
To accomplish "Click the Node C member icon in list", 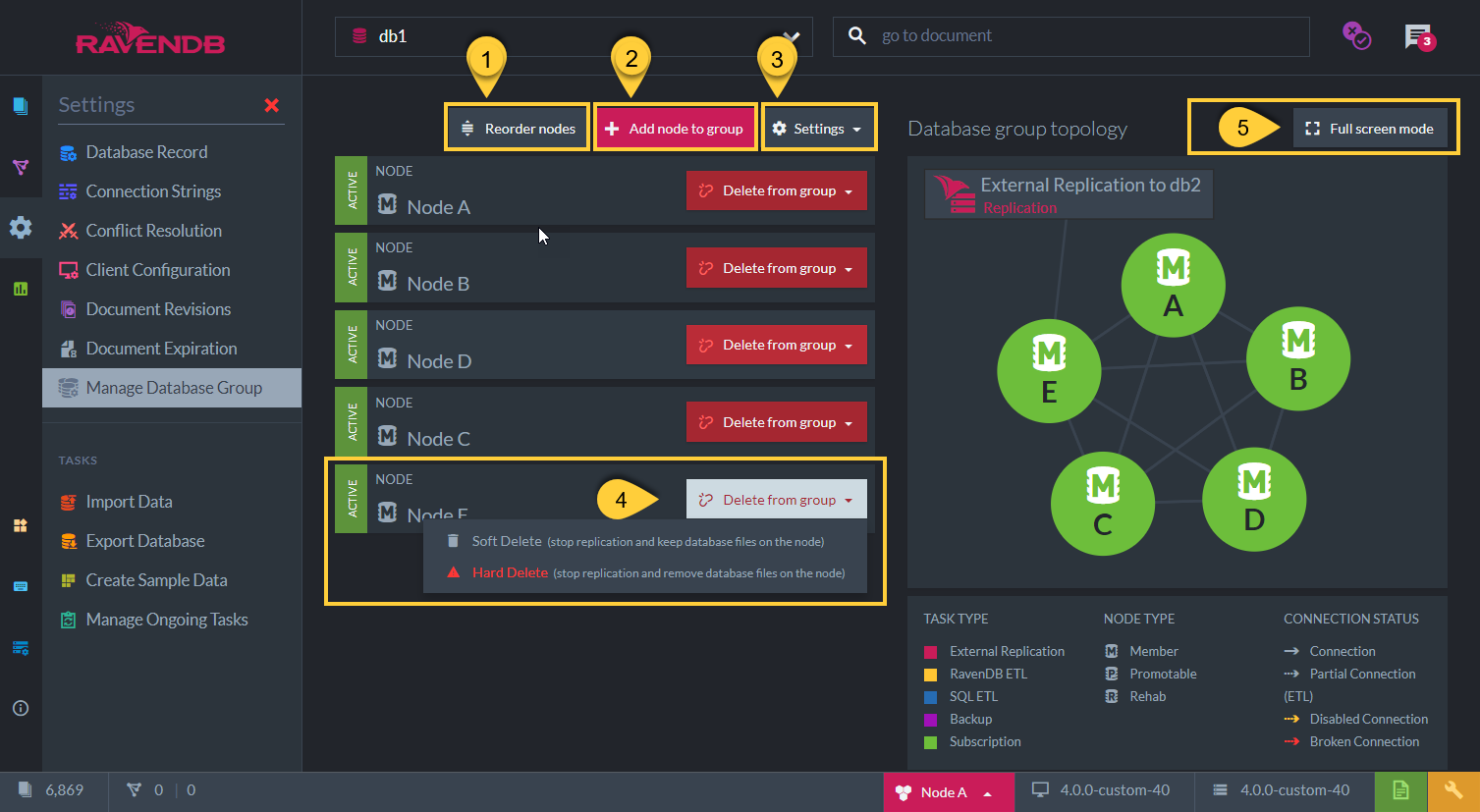I will point(388,435).
